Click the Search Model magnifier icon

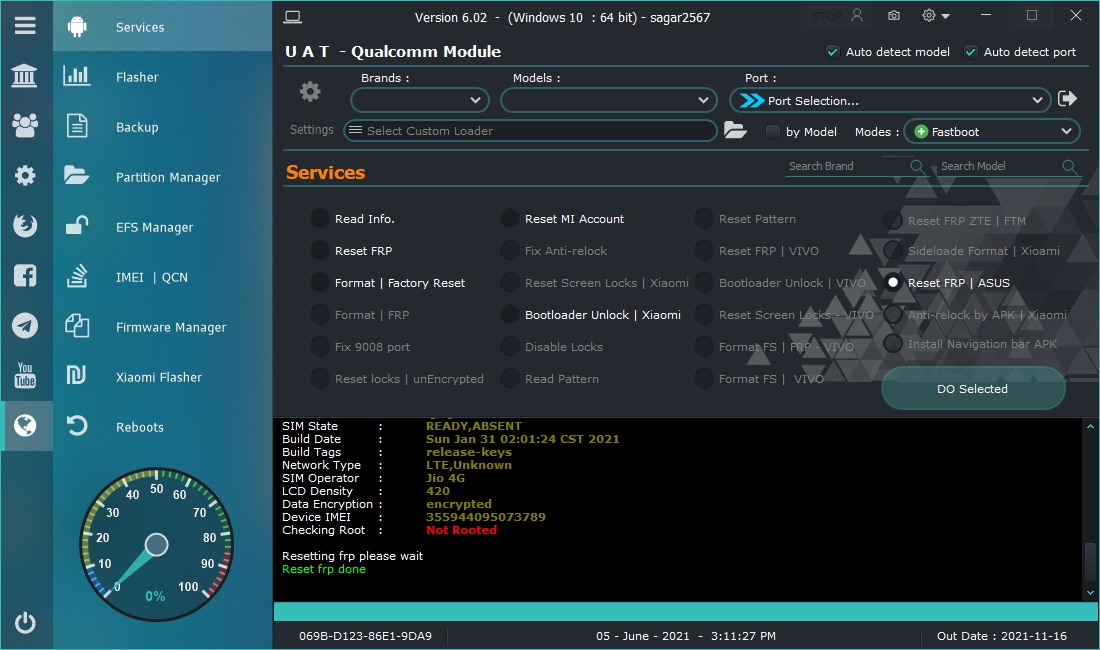coord(1069,166)
